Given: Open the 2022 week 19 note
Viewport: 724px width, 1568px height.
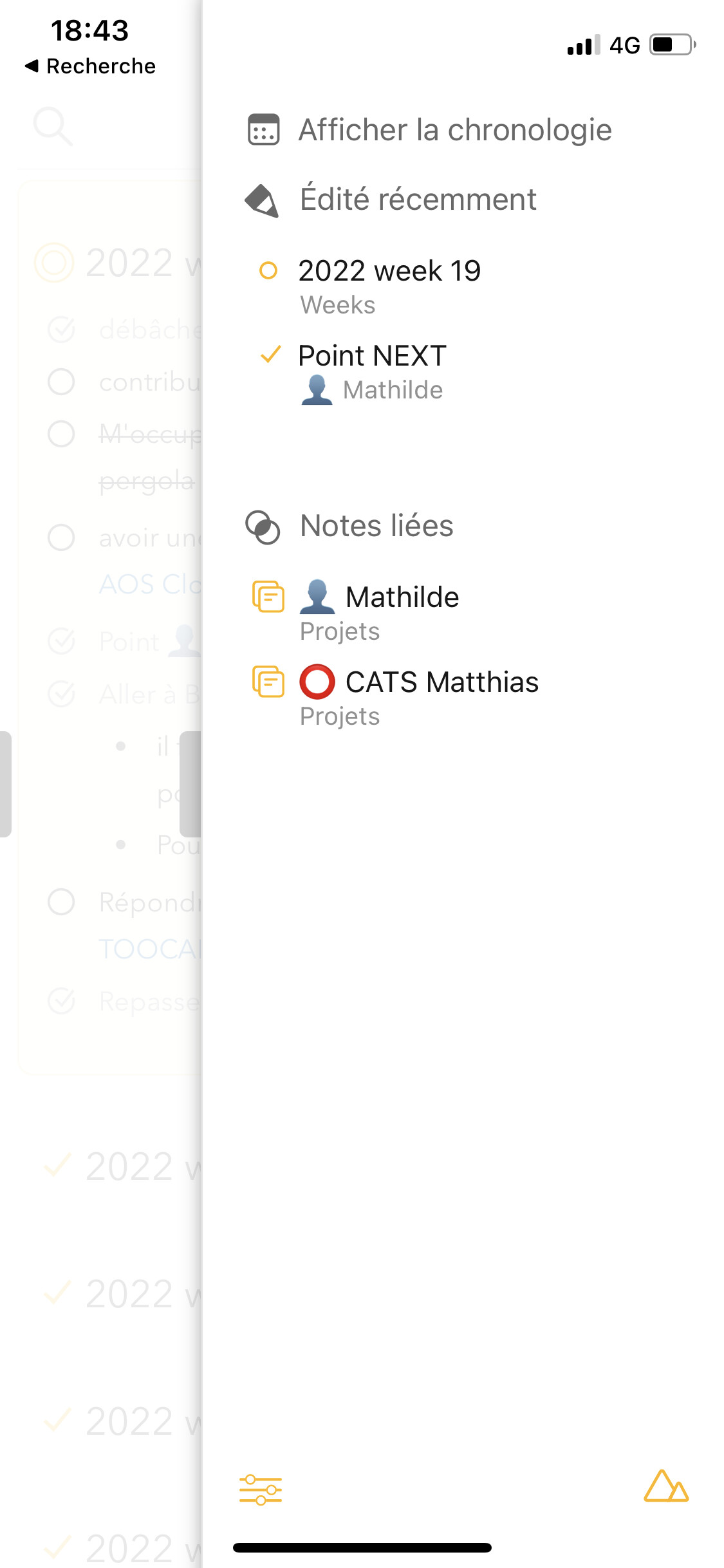Looking at the screenshot, I should pos(389,271).
